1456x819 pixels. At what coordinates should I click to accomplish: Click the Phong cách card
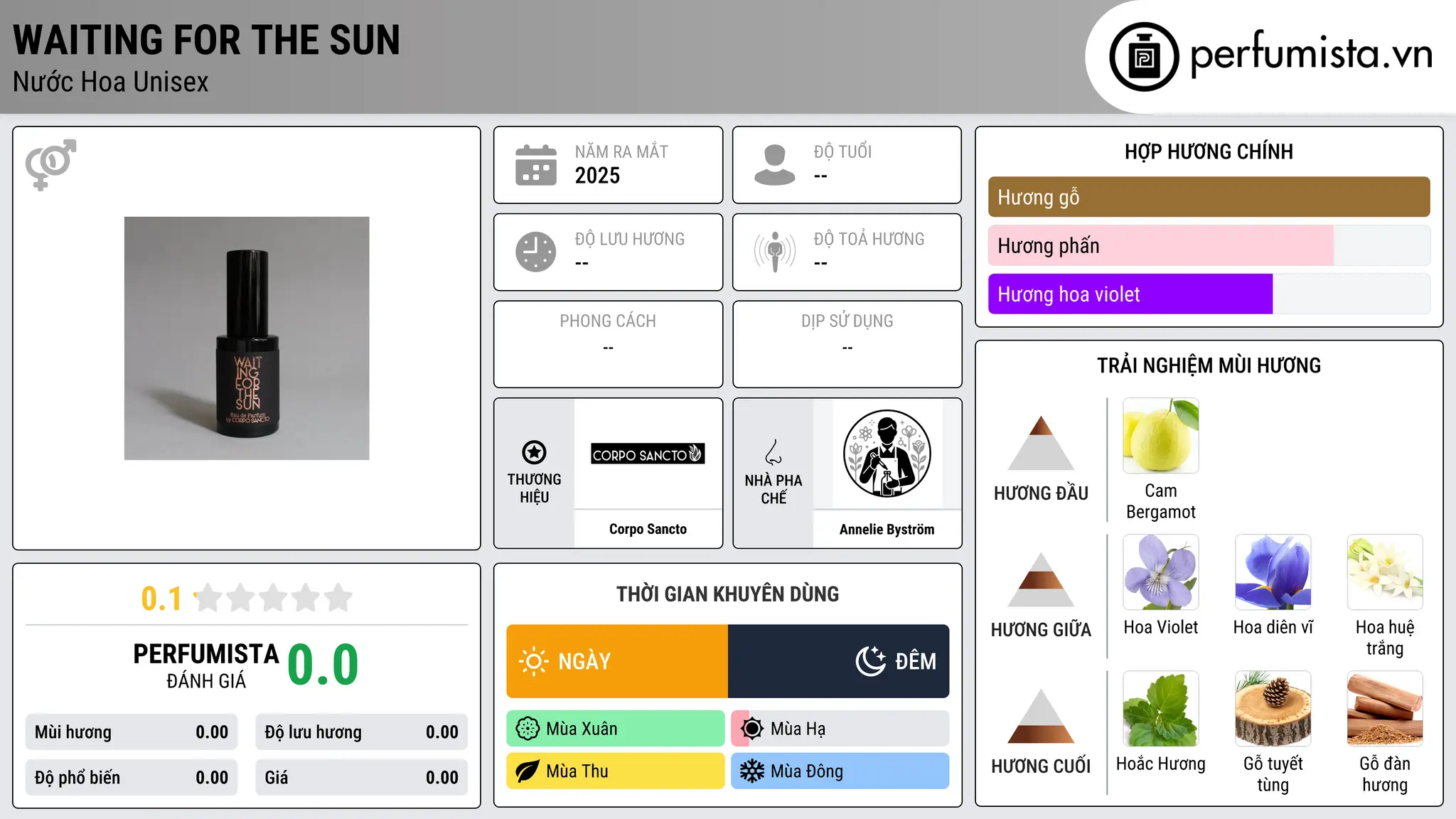(608, 344)
